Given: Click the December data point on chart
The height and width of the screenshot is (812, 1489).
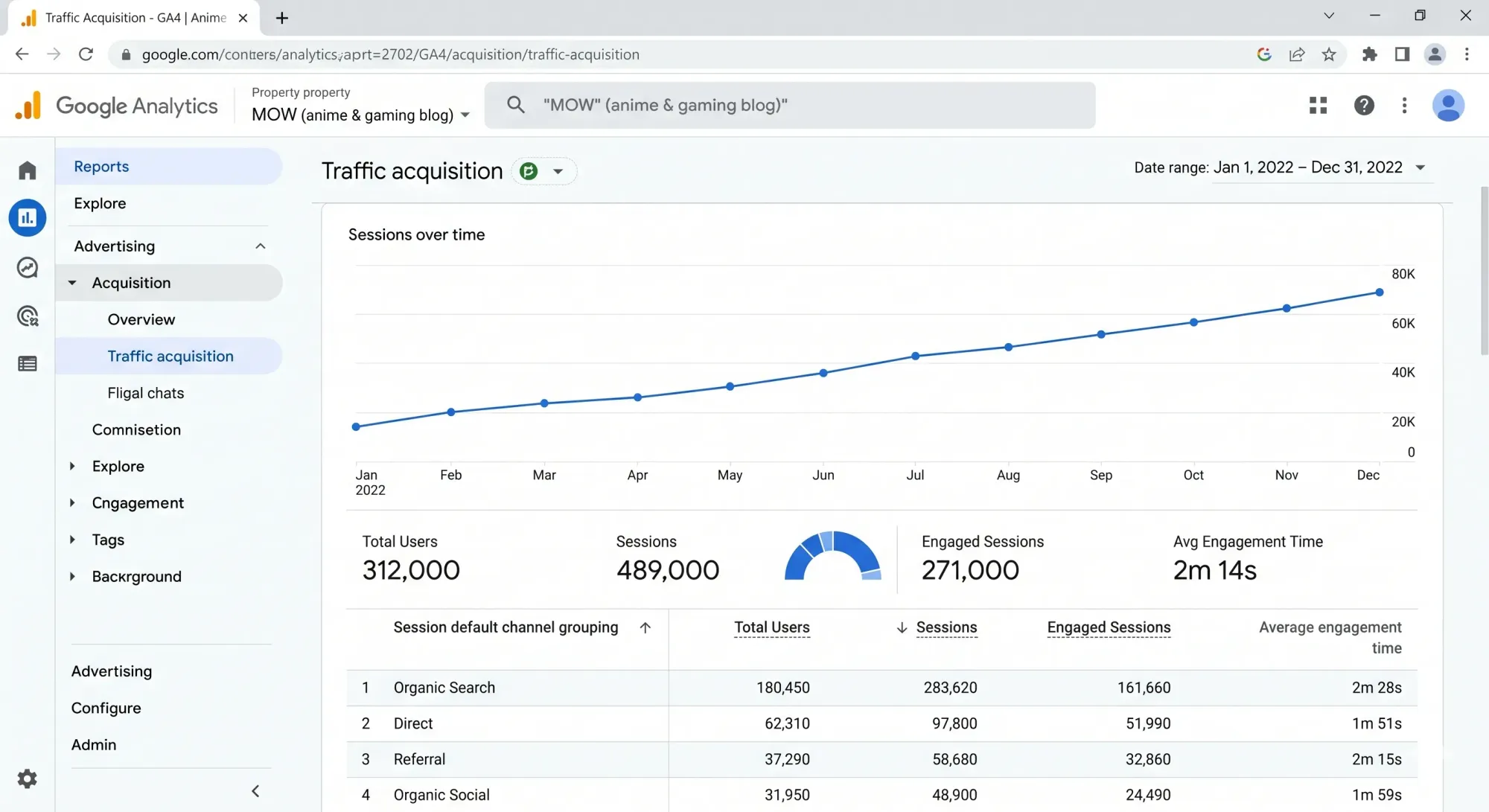Looking at the screenshot, I should 1379,292.
